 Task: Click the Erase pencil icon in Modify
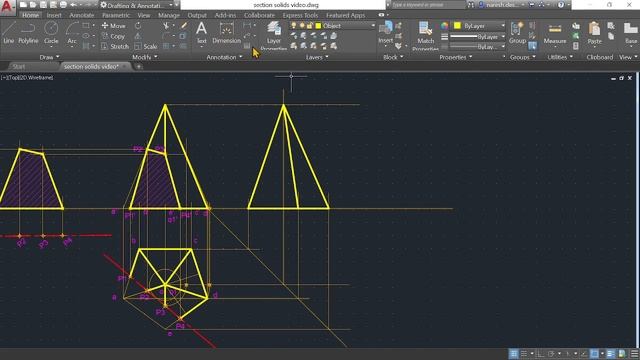pyautogui.click(x=184, y=26)
